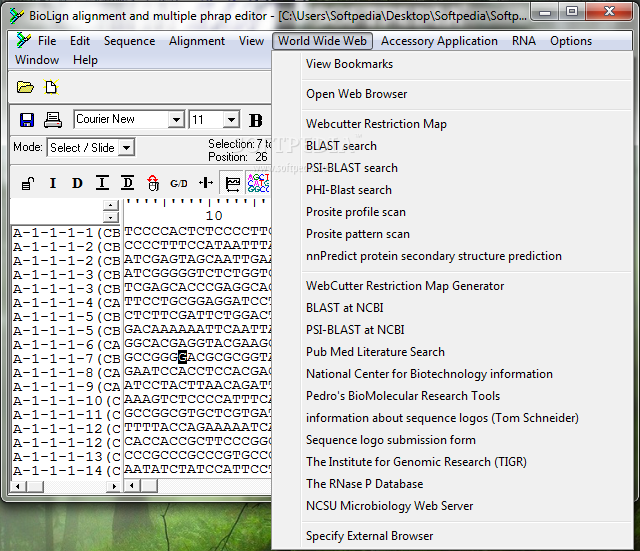
Task: Print the alignment with the printer icon
Action: pos(53,120)
